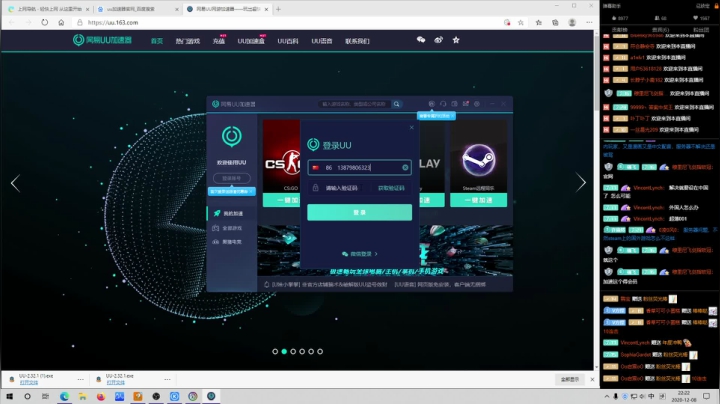Image resolution: width=720 pixels, height=404 pixels.
Task: Open Firefox from the taskbar
Action: (x=101, y=396)
